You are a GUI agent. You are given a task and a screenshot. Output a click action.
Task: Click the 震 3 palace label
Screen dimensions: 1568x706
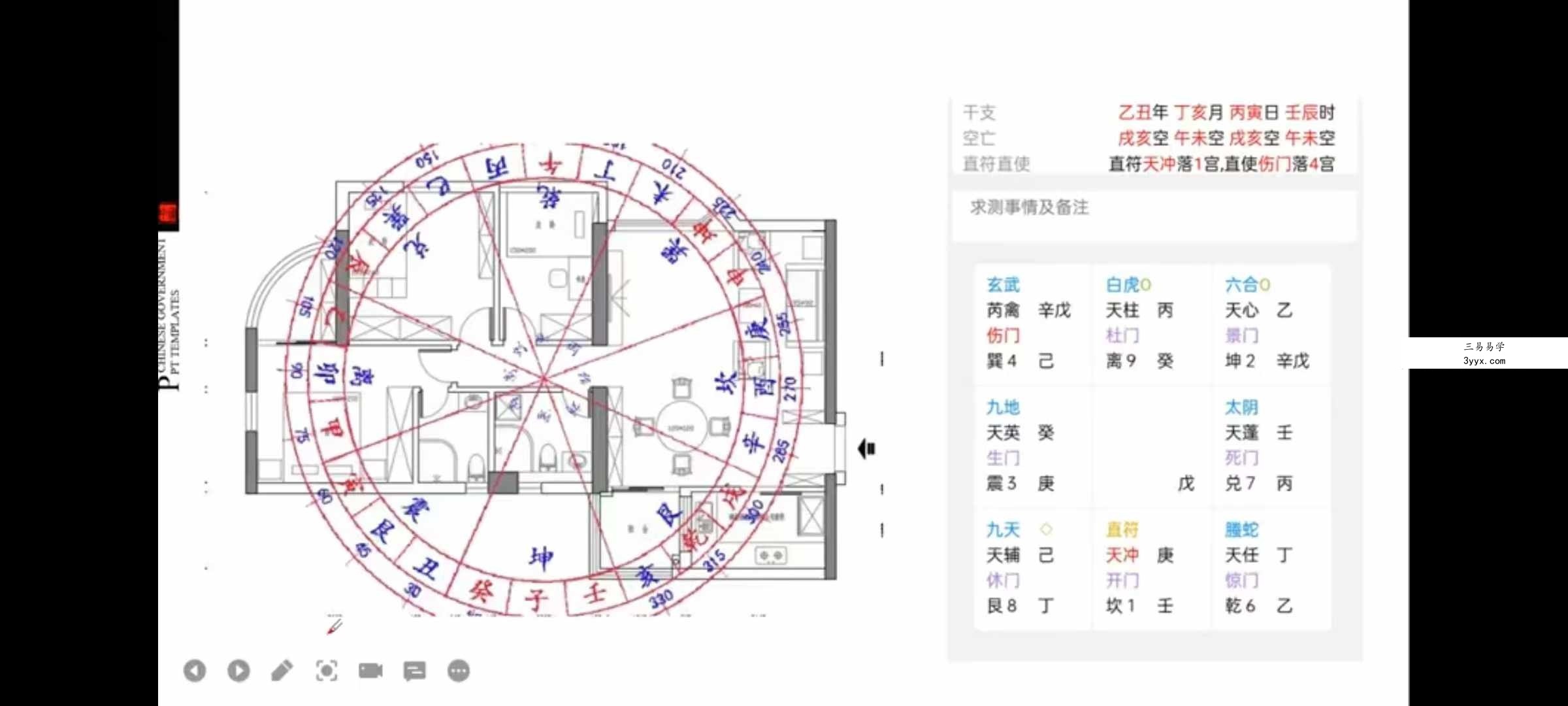(x=1002, y=483)
